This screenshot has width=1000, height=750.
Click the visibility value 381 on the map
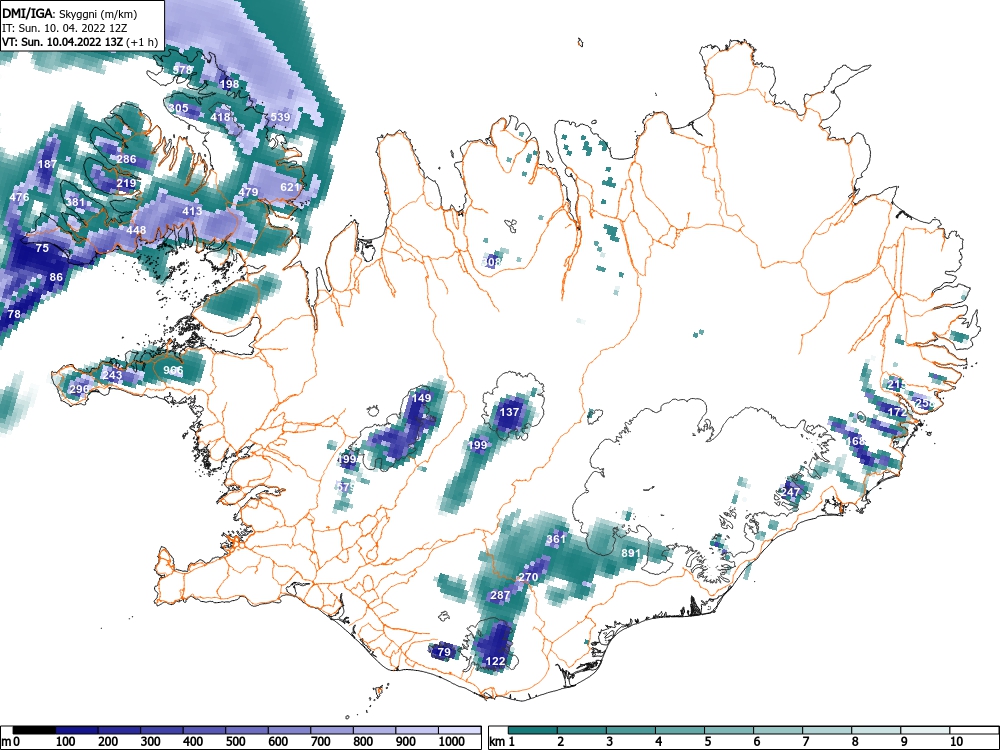75,203
